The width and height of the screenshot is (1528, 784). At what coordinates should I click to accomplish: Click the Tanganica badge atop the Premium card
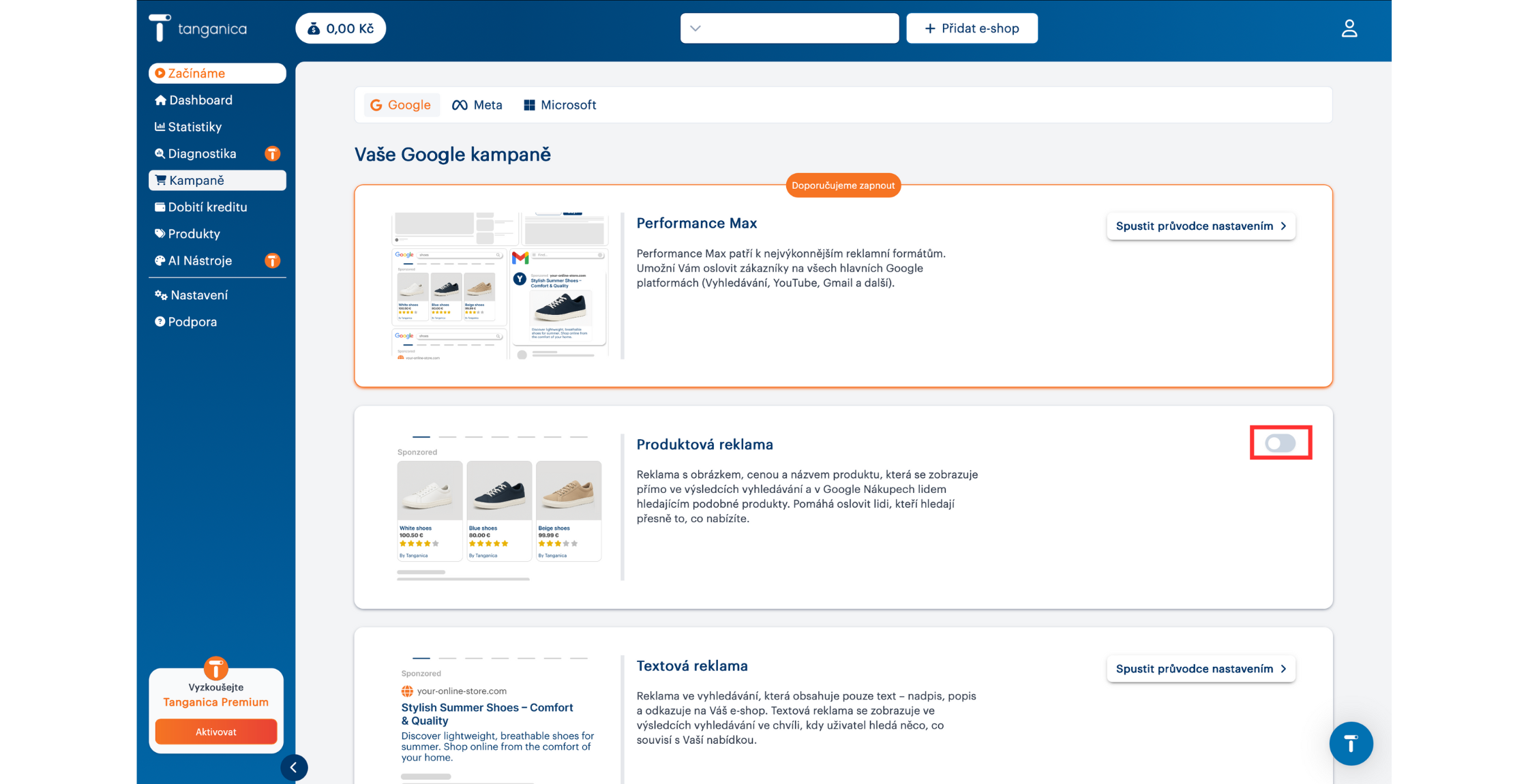215,668
